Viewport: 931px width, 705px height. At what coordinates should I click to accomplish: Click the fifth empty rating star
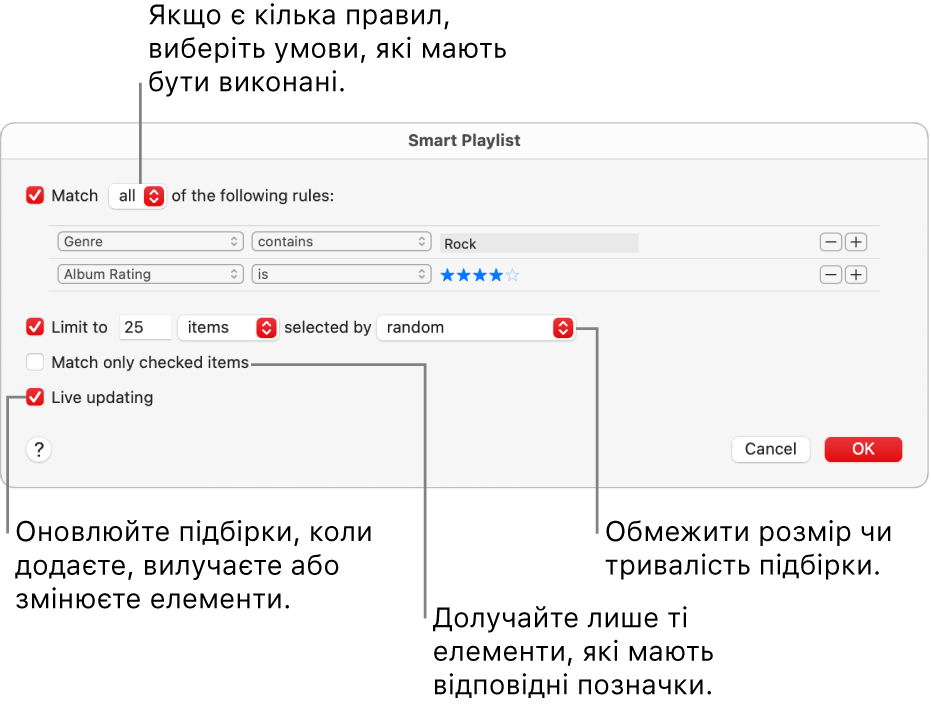point(512,275)
